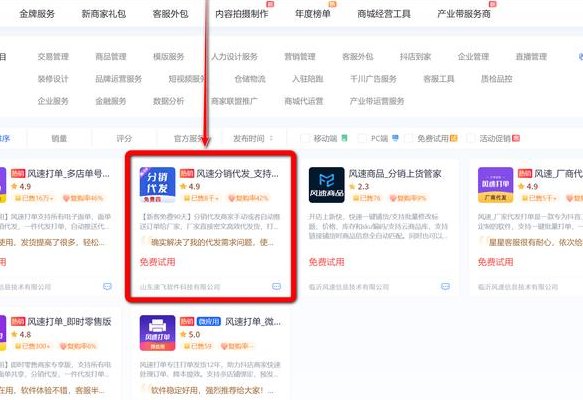Select 千川广告服务 category
583x400 pixels.
tap(373, 79)
